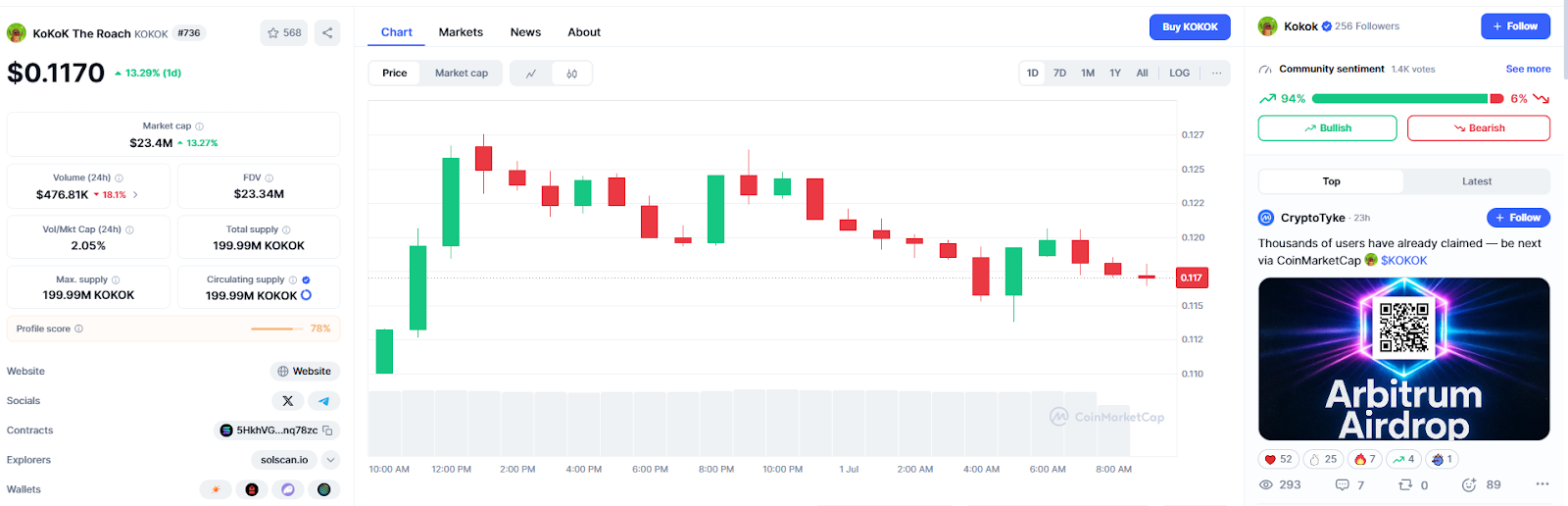Click the community sentiment 94% bar
This screenshot has width=1568, height=506.
1399,99
